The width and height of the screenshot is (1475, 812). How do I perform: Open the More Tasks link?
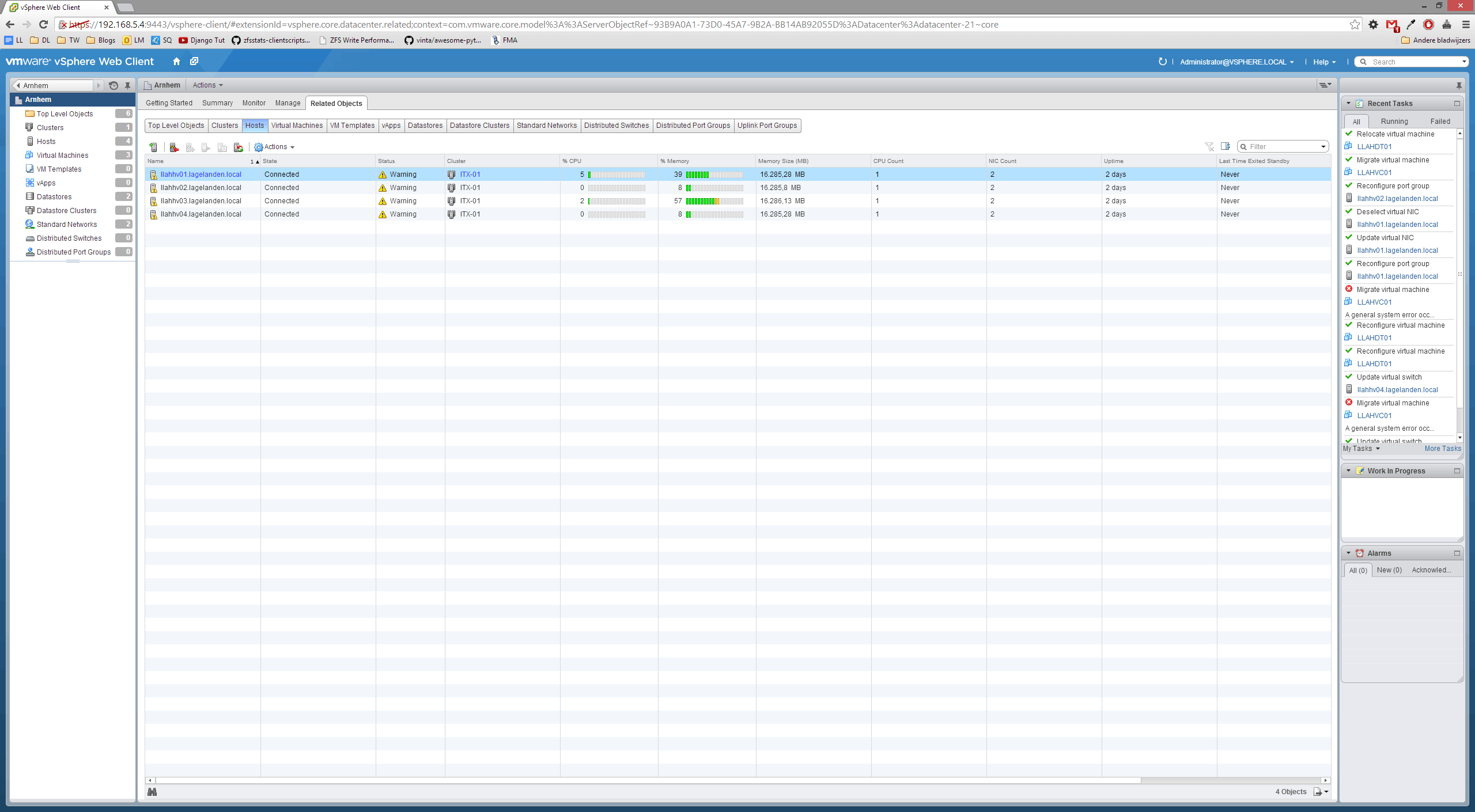(1442, 449)
